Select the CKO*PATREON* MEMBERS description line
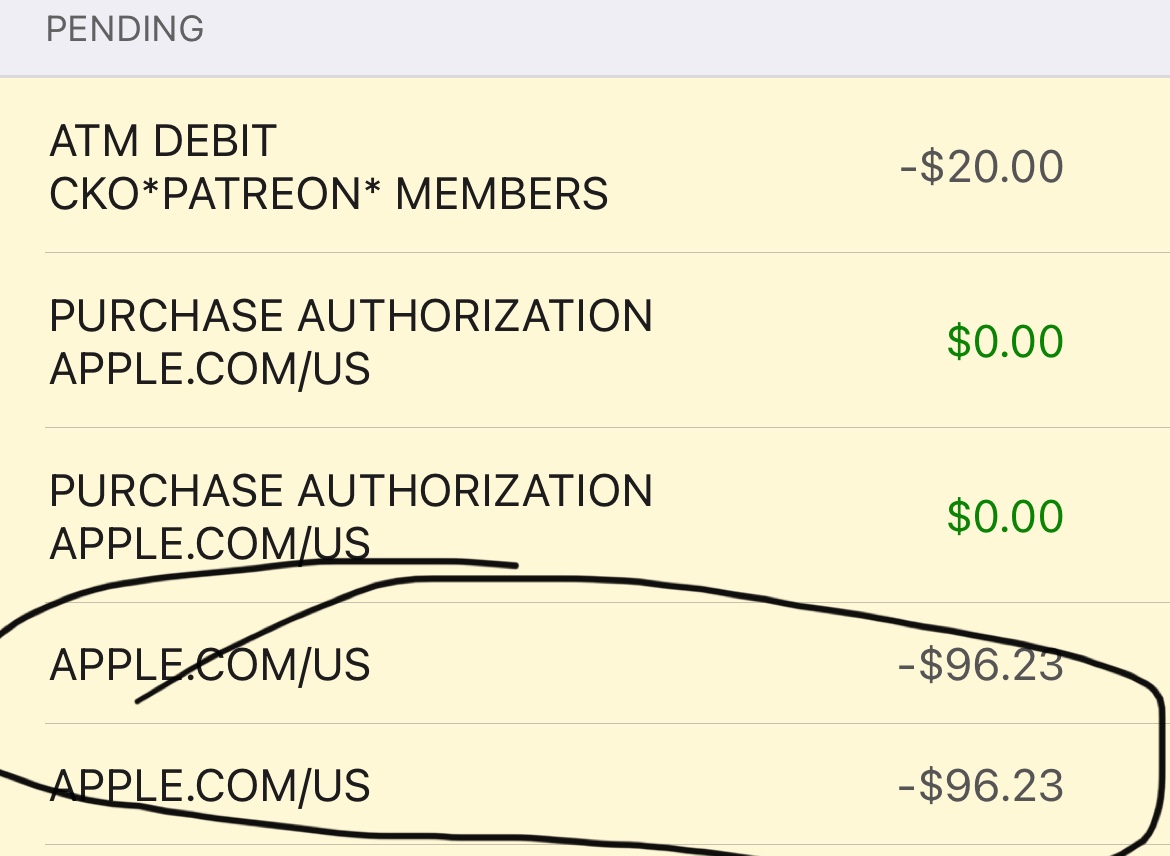1170x856 pixels. 328,194
